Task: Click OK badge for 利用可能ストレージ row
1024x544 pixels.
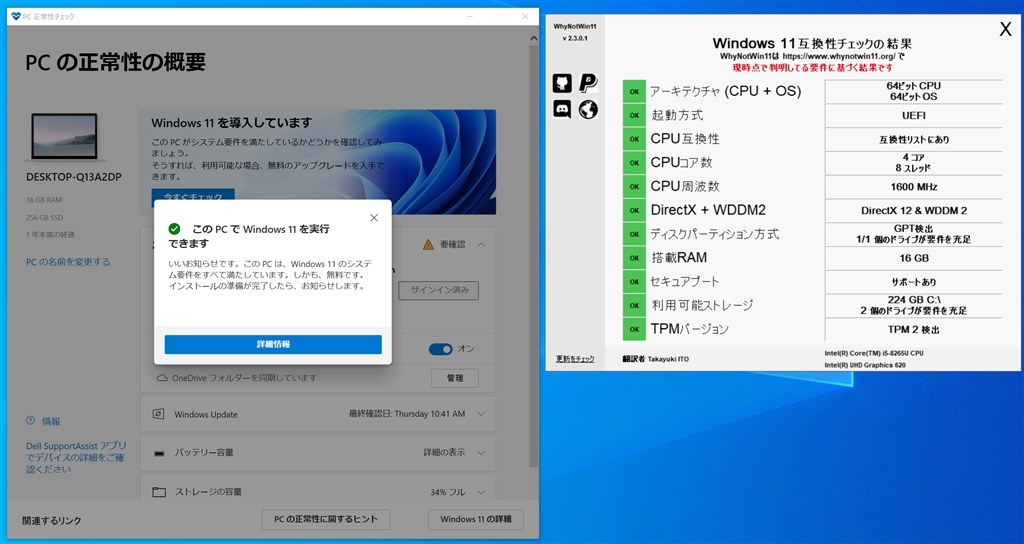Action: tap(634, 305)
